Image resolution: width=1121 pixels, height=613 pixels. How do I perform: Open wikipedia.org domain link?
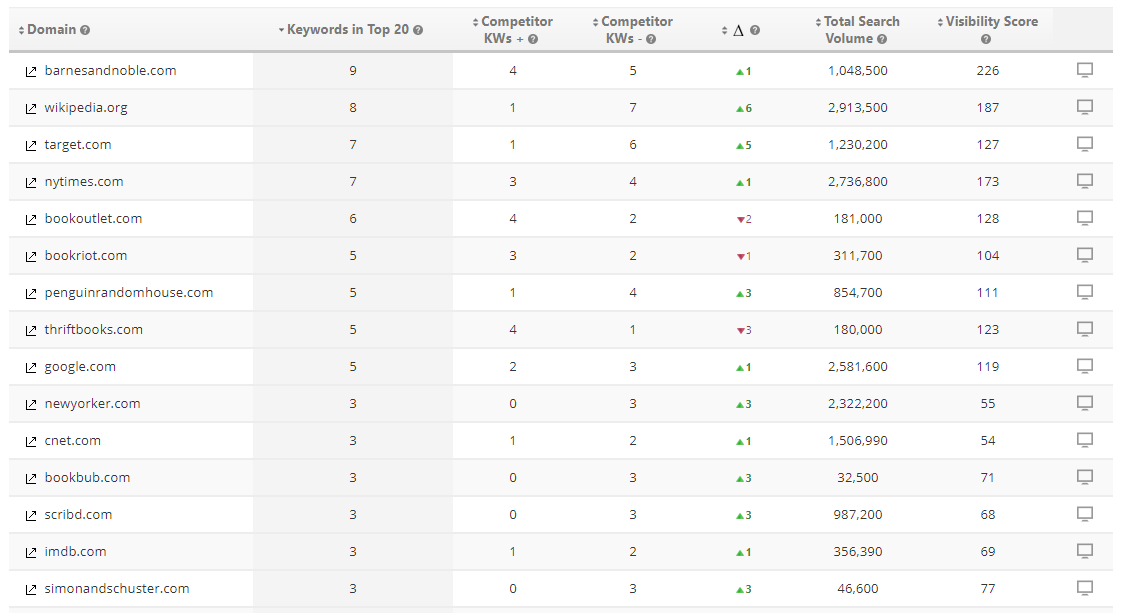tap(86, 108)
